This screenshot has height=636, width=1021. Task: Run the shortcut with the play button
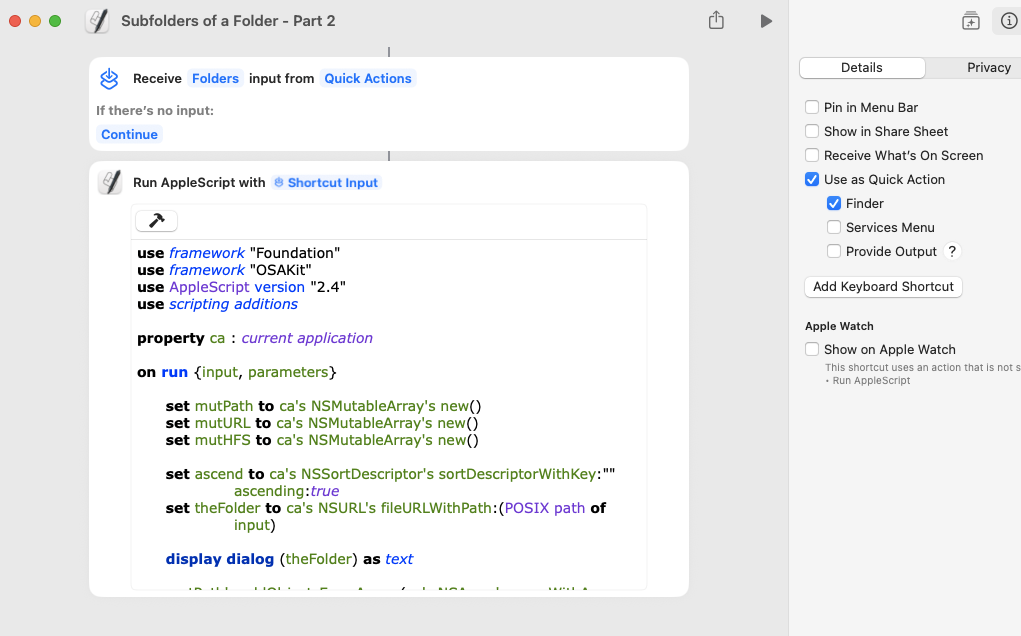tap(766, 21)
